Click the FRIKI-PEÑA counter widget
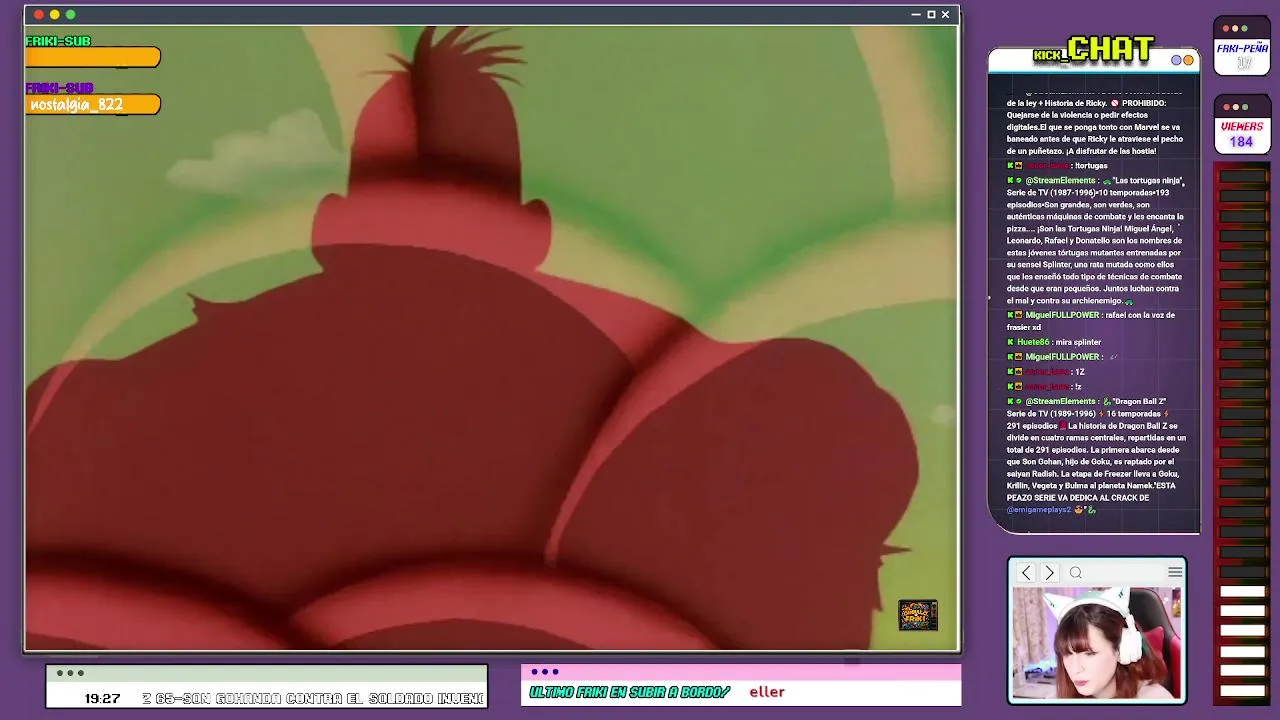The width and height of the screenshot is (1280, 720). pos(1242,46)
